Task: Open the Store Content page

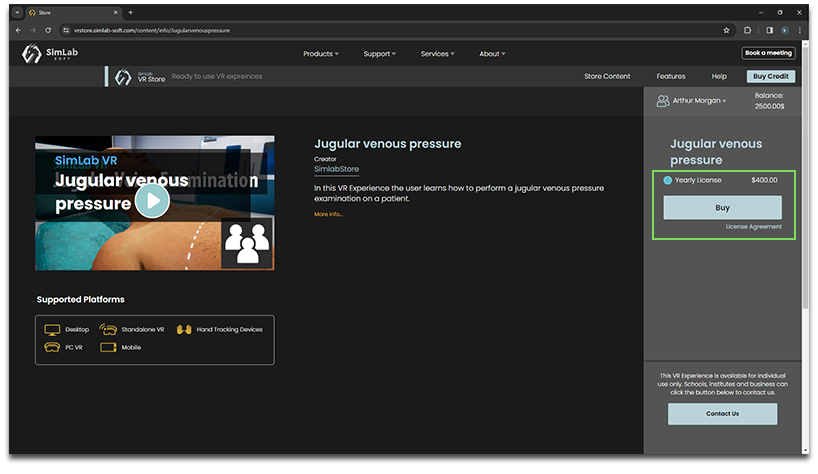Action: pos(607,76)
